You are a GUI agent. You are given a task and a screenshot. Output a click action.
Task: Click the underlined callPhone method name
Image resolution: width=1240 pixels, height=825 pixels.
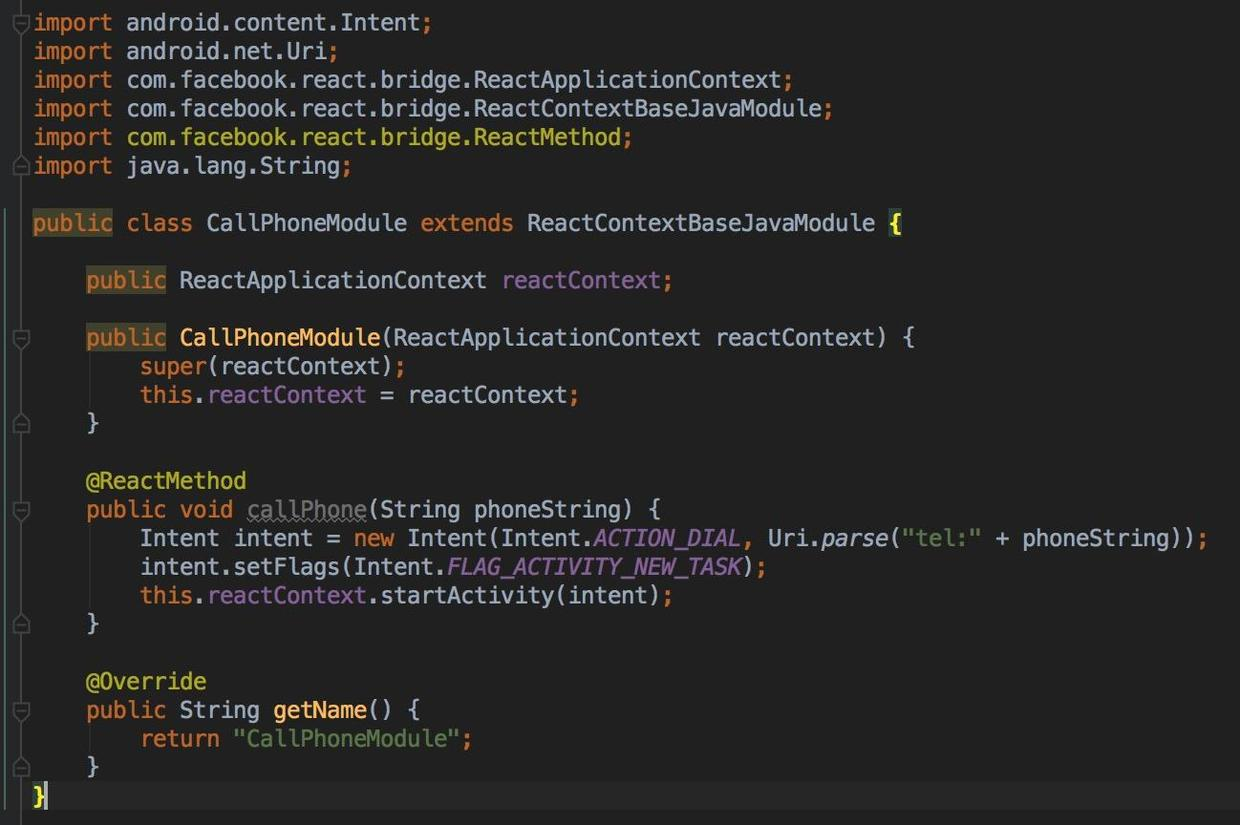[307, 510]
